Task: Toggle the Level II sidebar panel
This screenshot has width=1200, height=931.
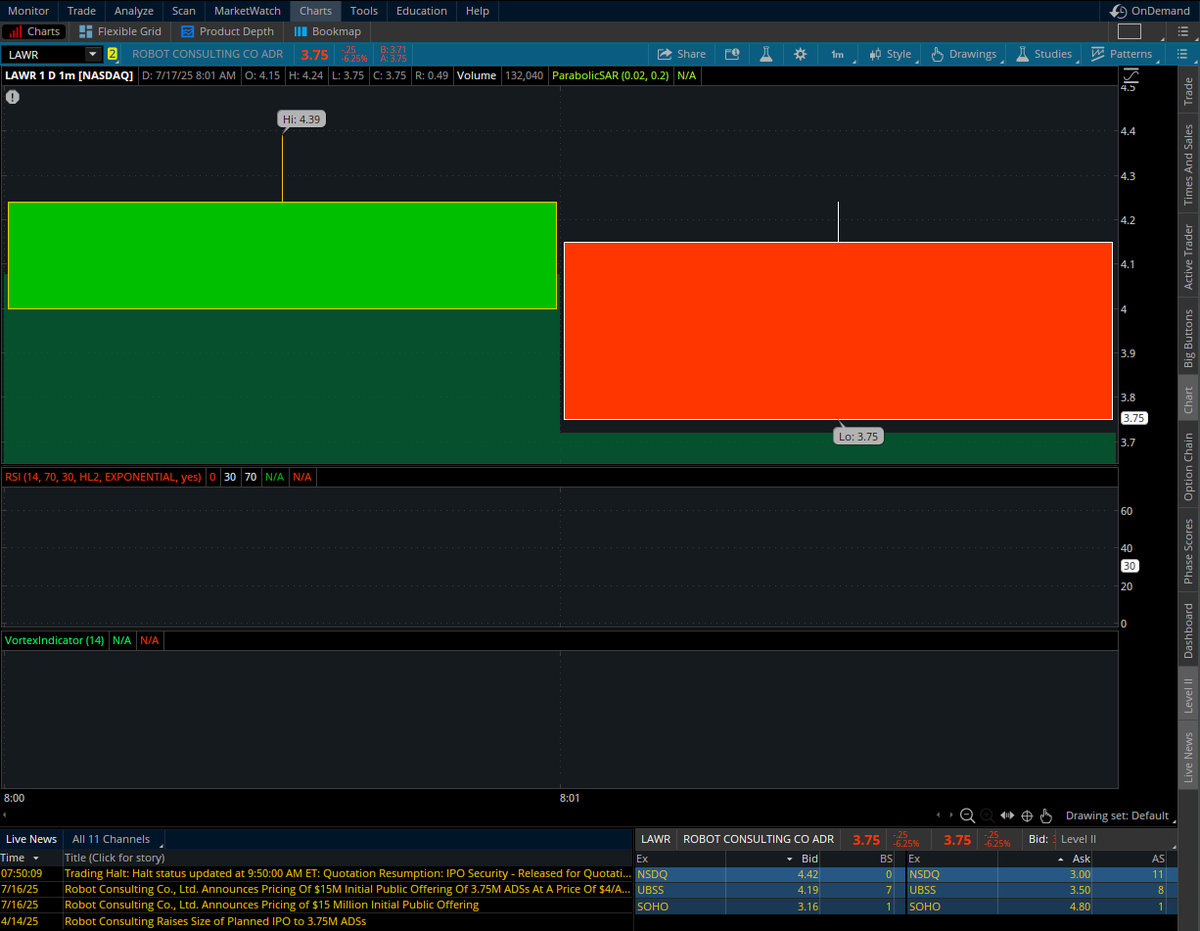Action: [x=1188, y=695]
